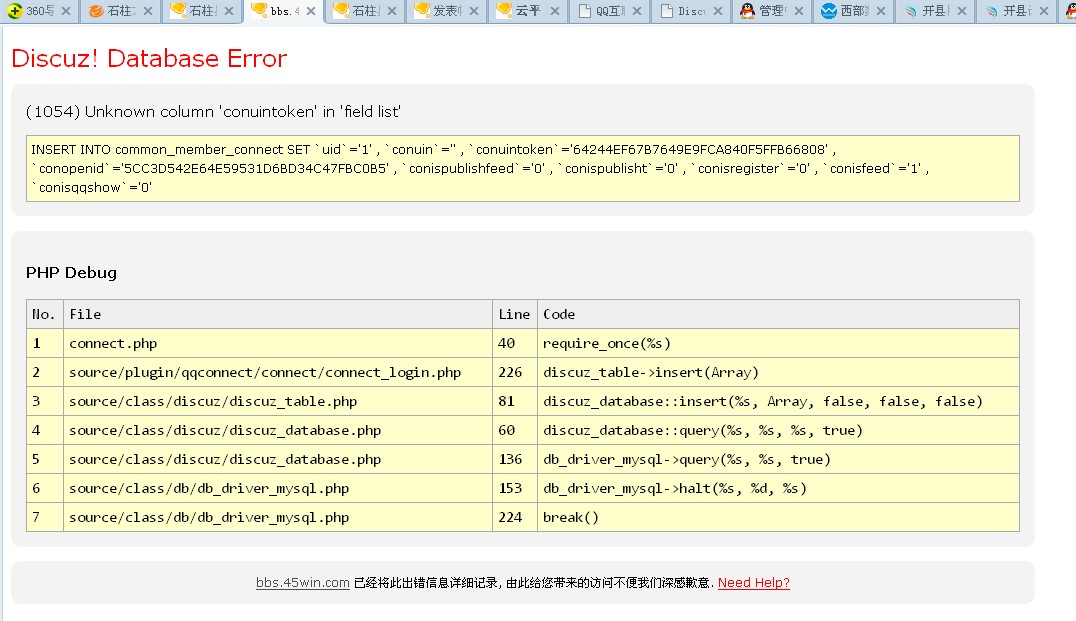Screen dimensions: 1076x621
Task: Open the QQ互 tab
Action: coord(609,11)
